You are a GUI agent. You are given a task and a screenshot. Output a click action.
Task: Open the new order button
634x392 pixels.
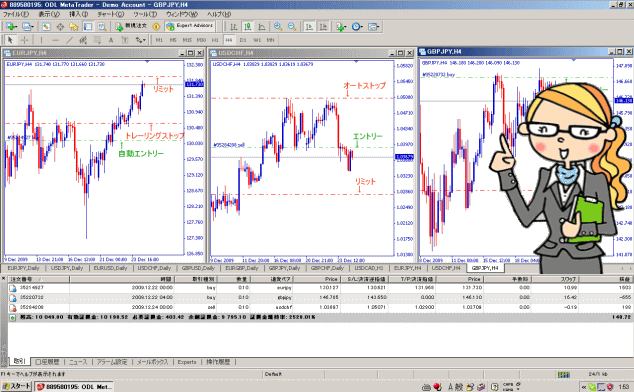pos(131,26)
